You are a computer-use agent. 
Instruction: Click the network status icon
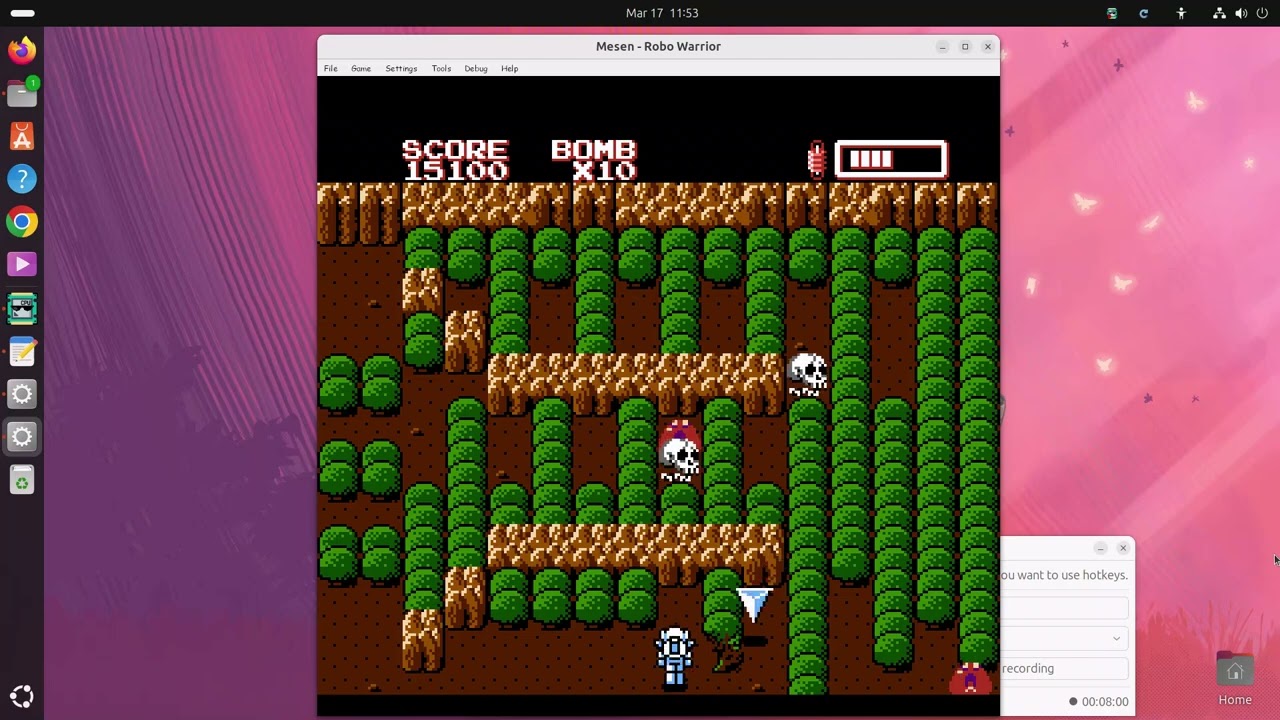[1219, 13]
